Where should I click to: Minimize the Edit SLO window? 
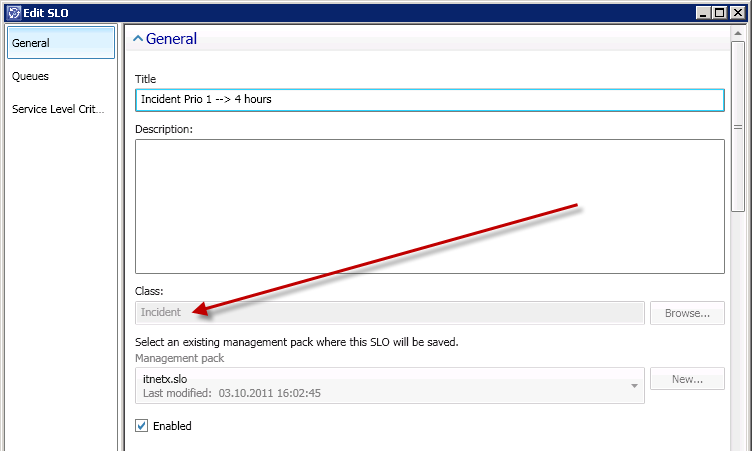[706, 11]
